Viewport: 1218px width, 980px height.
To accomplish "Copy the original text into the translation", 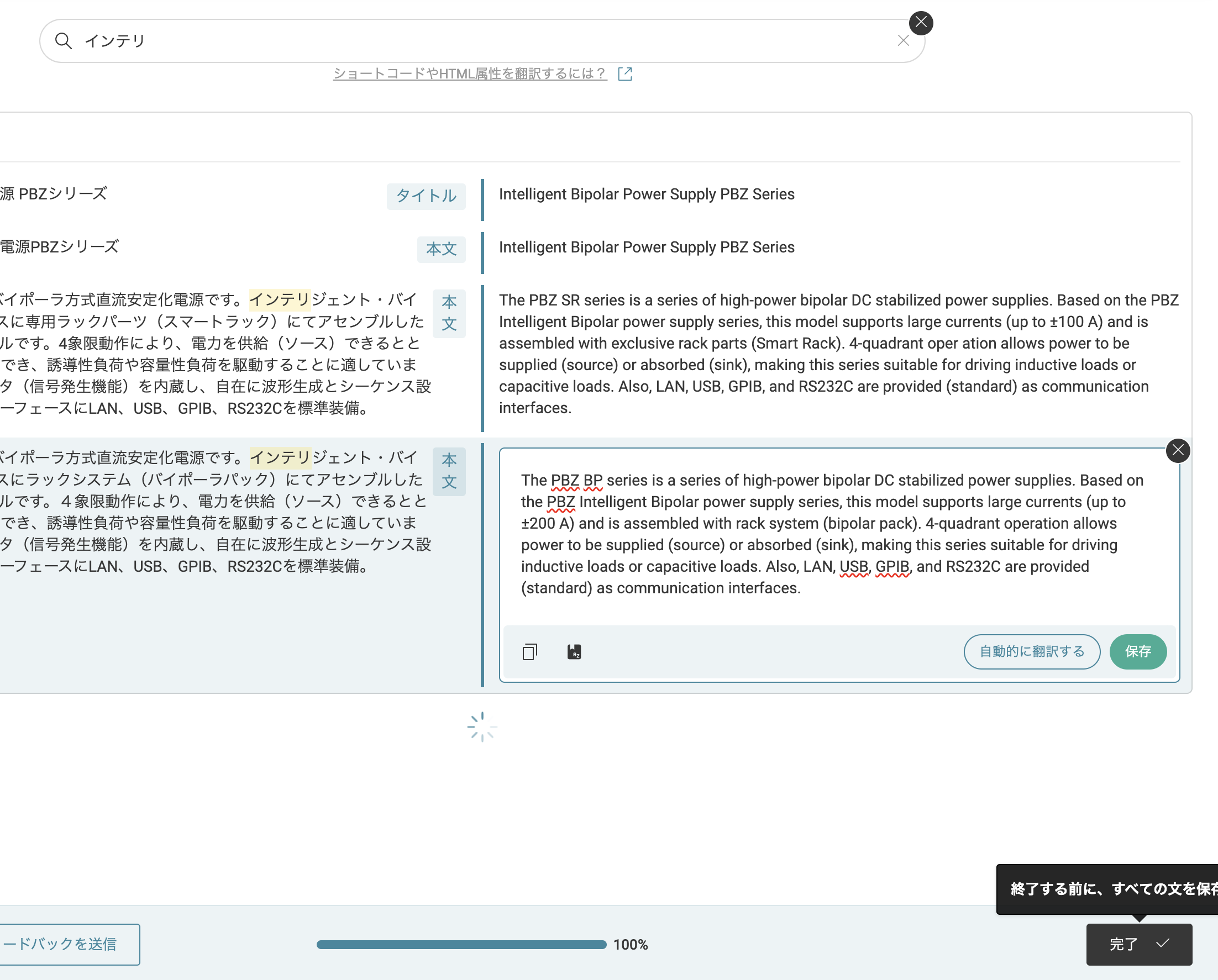I will pyautogui.click(x=530, y=651).
